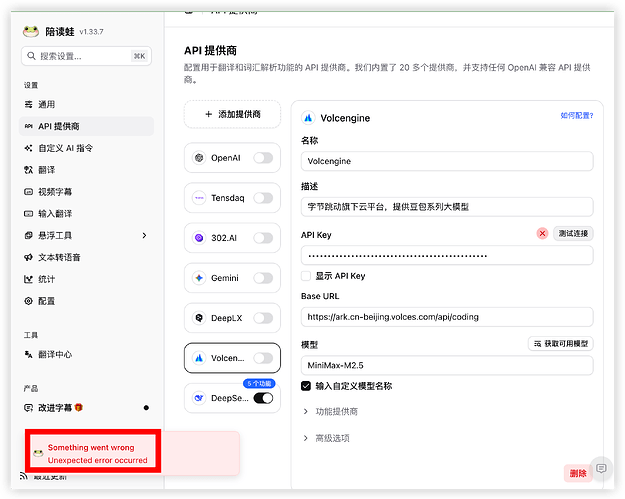625x499 pixels.
Task: Click the search magnifier icon
Action: point(31,56)
